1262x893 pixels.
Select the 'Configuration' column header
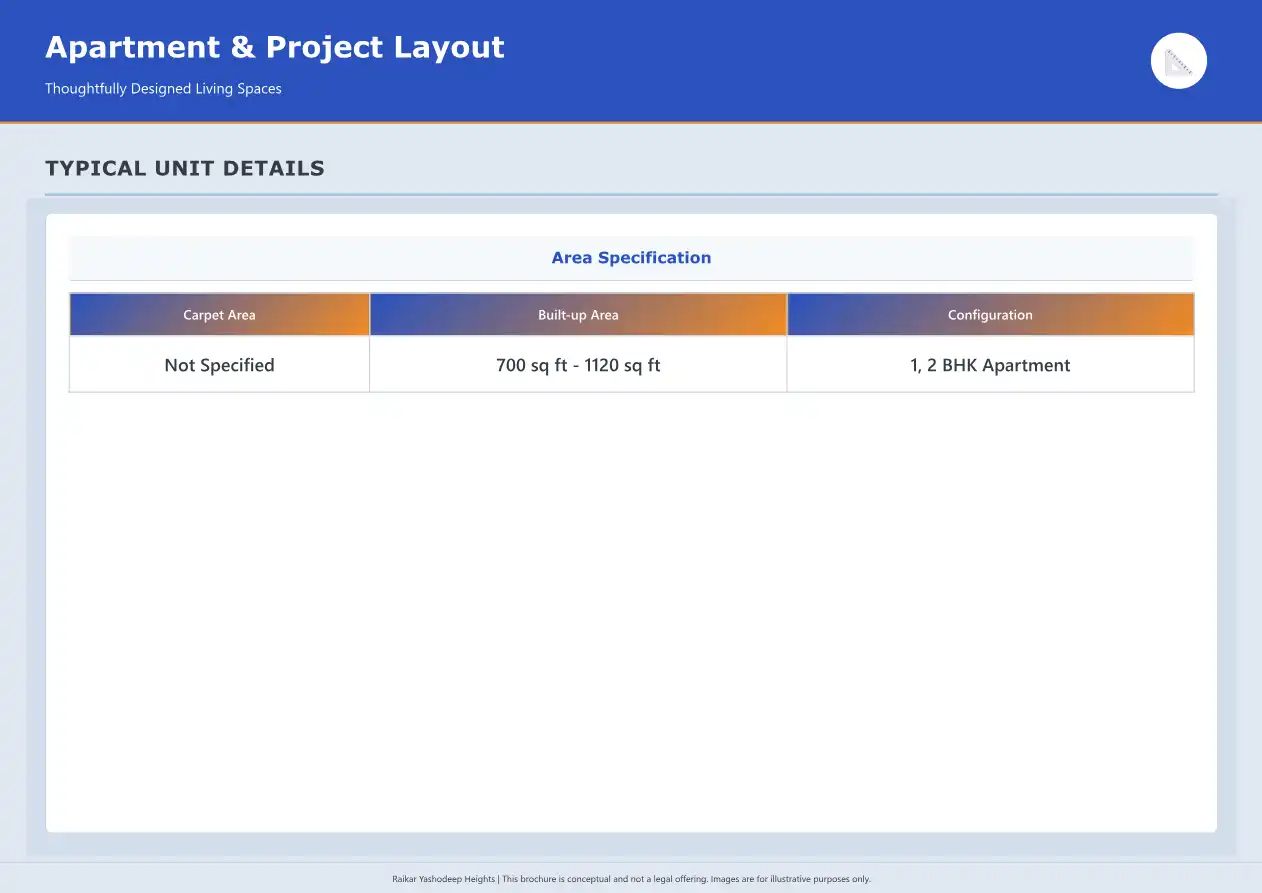990,315
